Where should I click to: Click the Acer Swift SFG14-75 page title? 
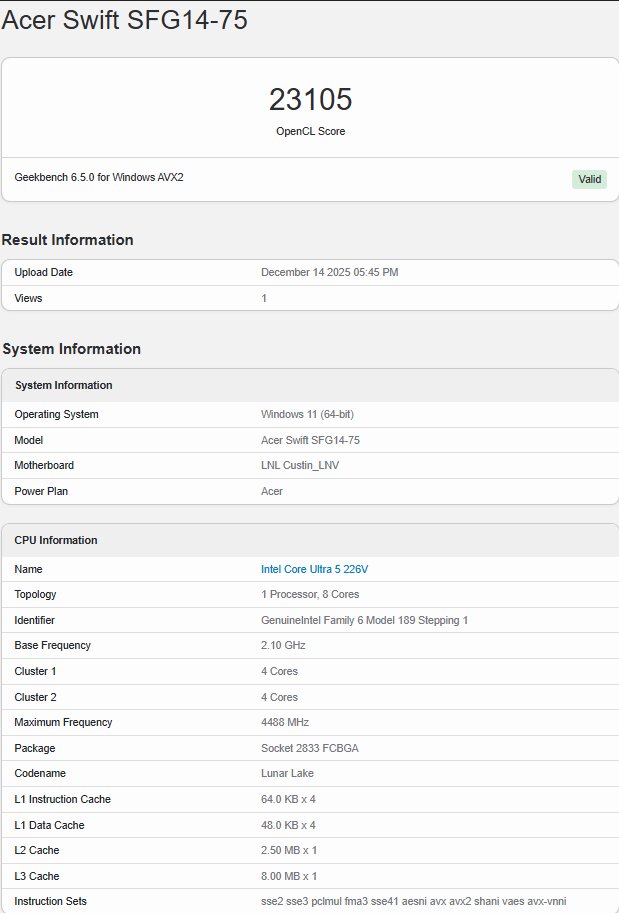[125, 20]
